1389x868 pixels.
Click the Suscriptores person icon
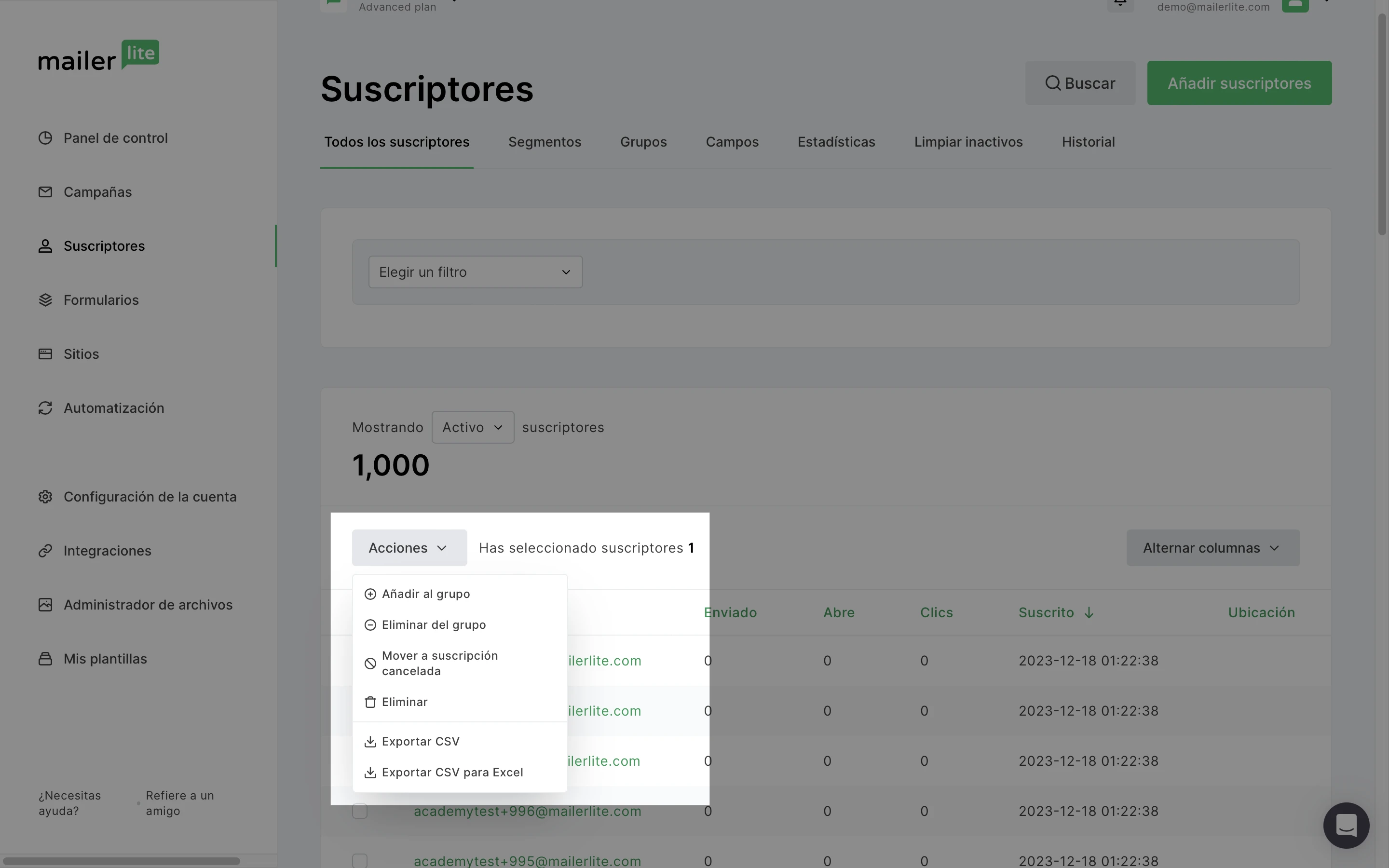click(x=45, y=246)
